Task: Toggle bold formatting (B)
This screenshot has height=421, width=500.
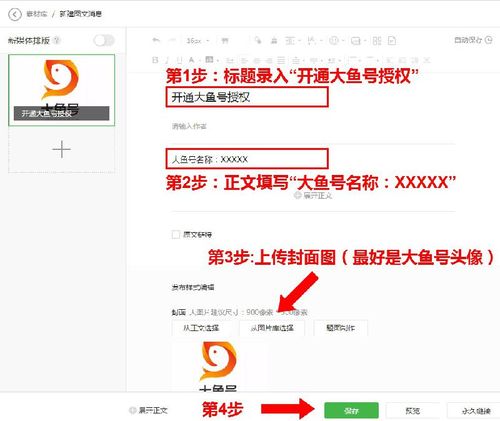Action: coord(155,60)
